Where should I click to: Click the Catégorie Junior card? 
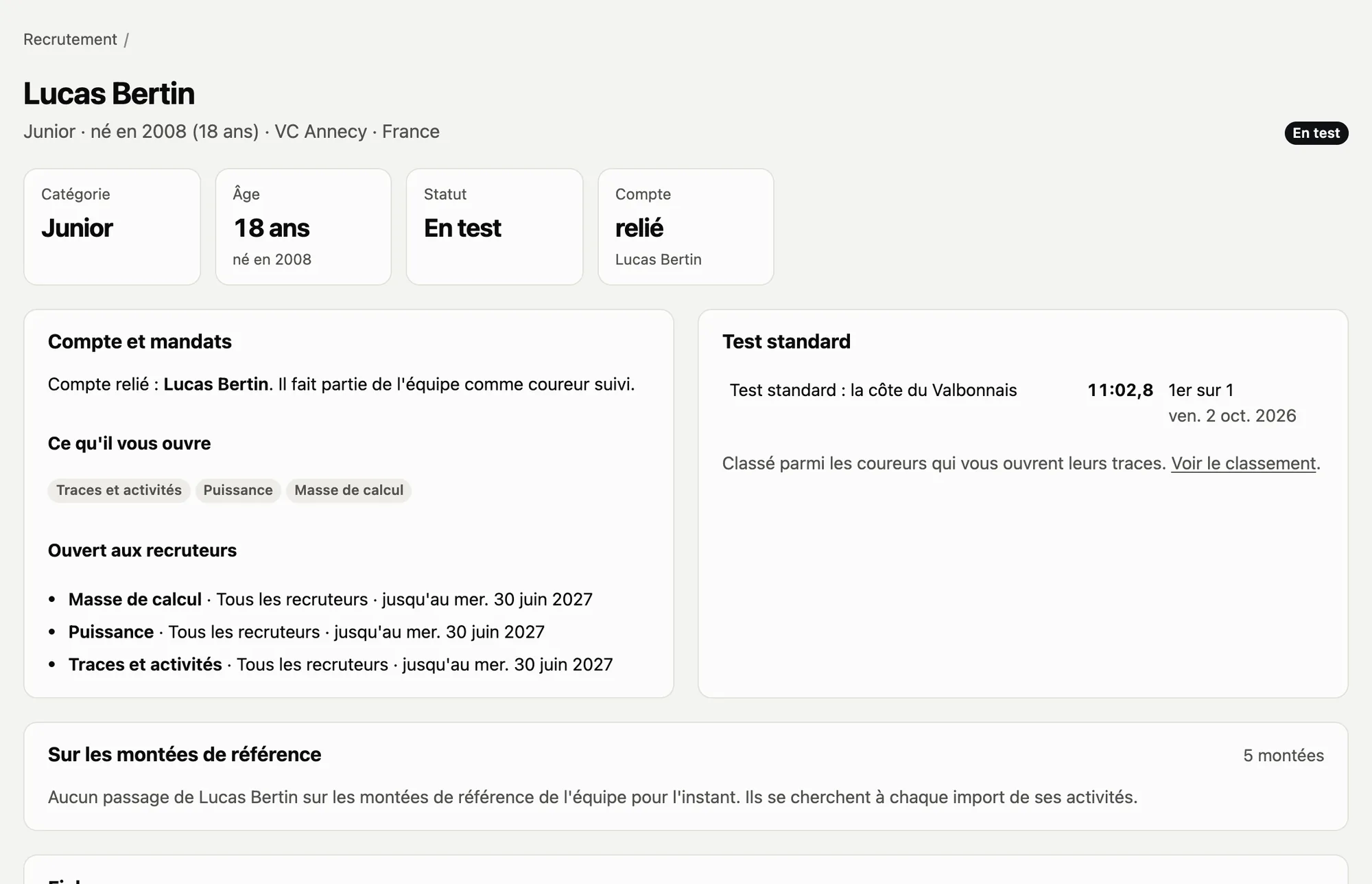tap(113, 226)
